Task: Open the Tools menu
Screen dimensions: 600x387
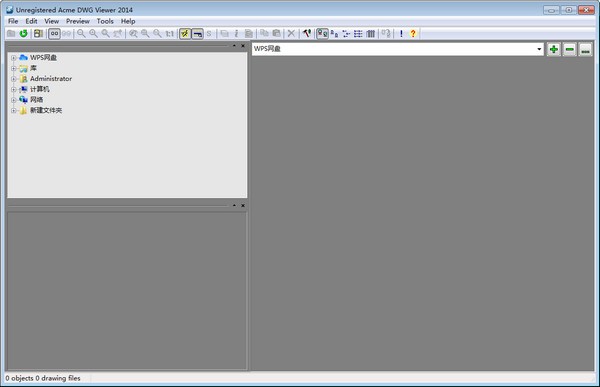Action: (105, 21)
